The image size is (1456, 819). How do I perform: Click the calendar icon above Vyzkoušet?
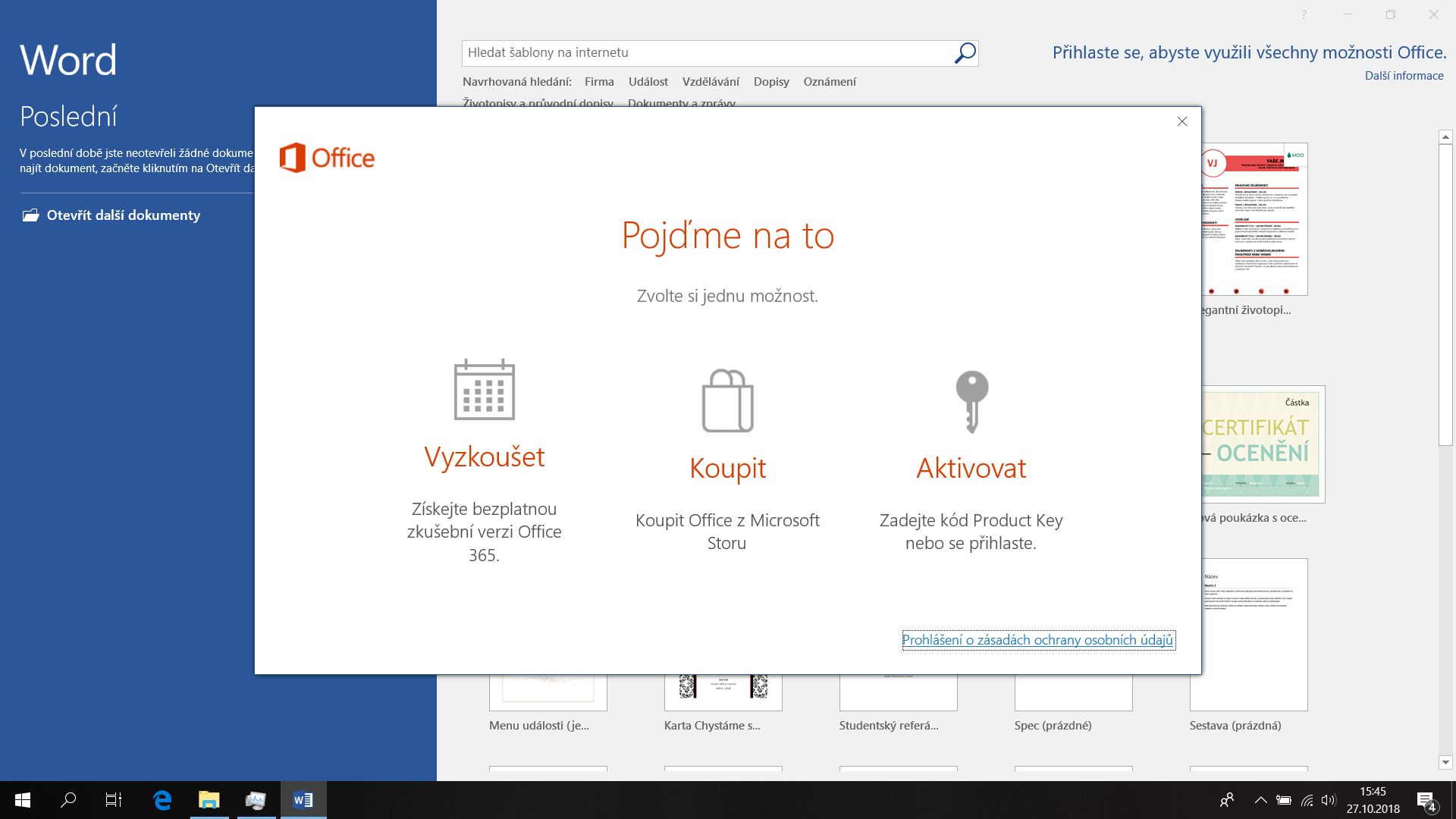tap(484, 390)
